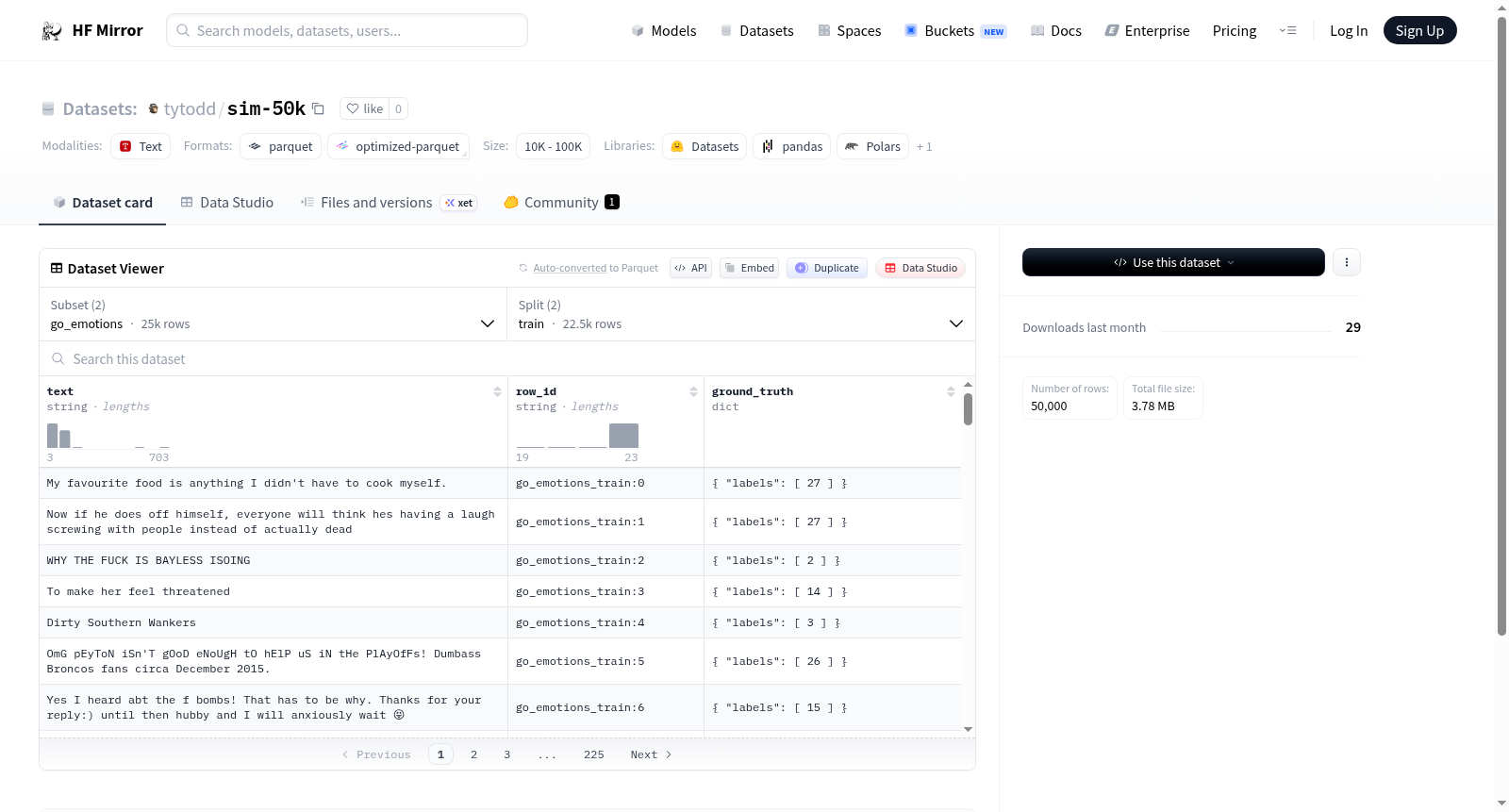
Task: Open Buckets in top navigation
Action: pyautogui.click(x=955, y=31)
